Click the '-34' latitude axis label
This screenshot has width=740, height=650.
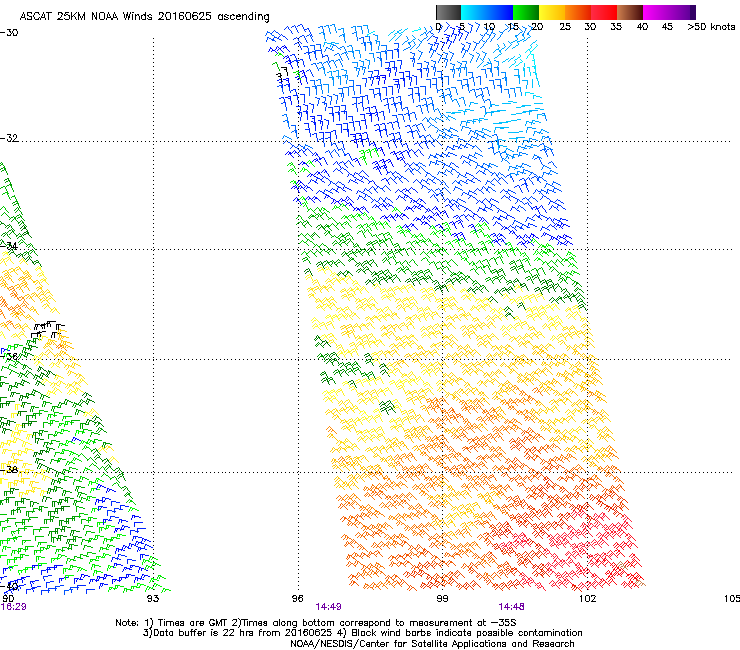click(x=9, y=246)
